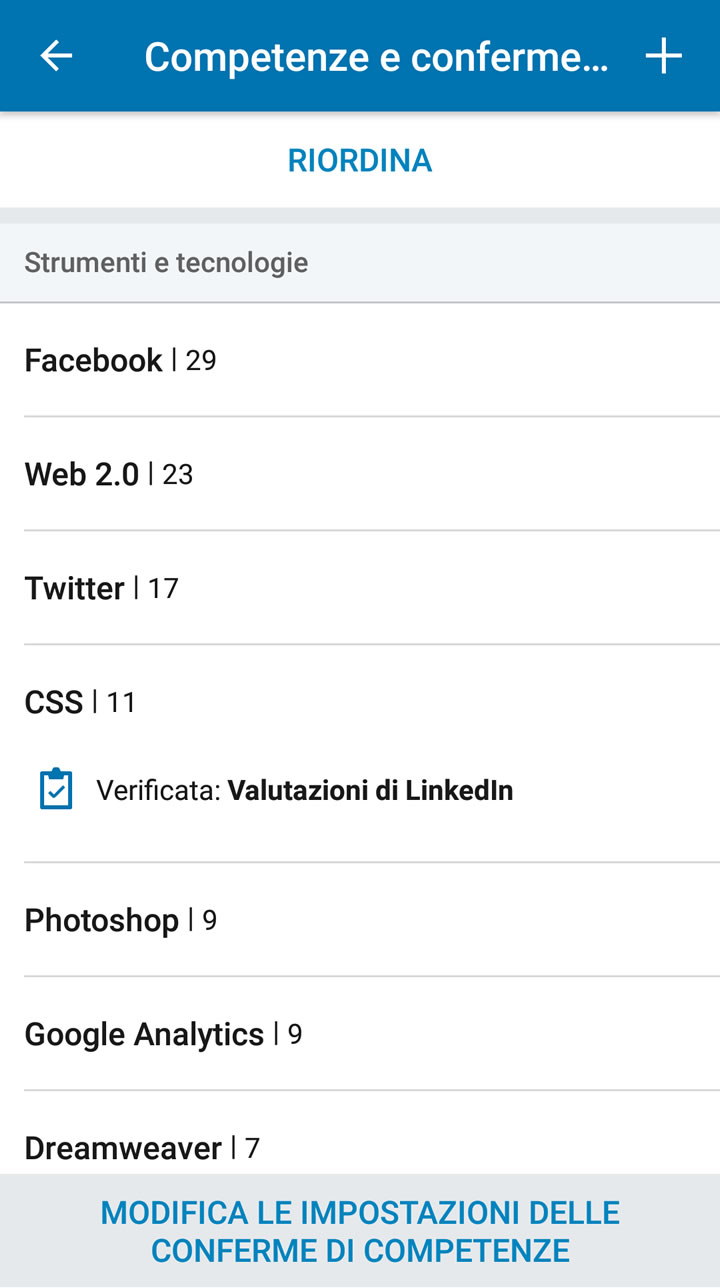The height and width of the screenshot is (1288, 720).
Task: Select the Photoshop skill row
Action: (x=102, y=920)
